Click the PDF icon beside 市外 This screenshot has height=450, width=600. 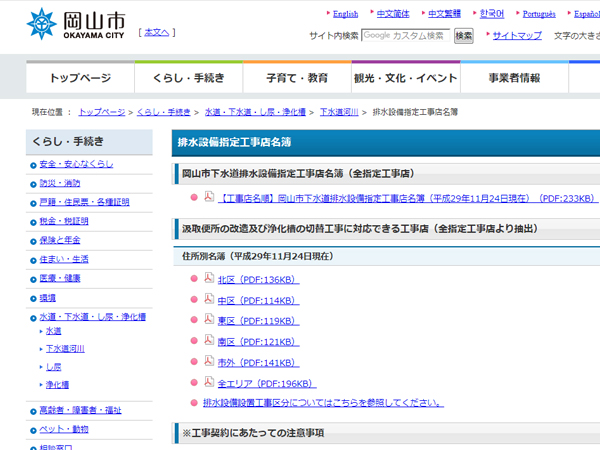pos(209,362)
